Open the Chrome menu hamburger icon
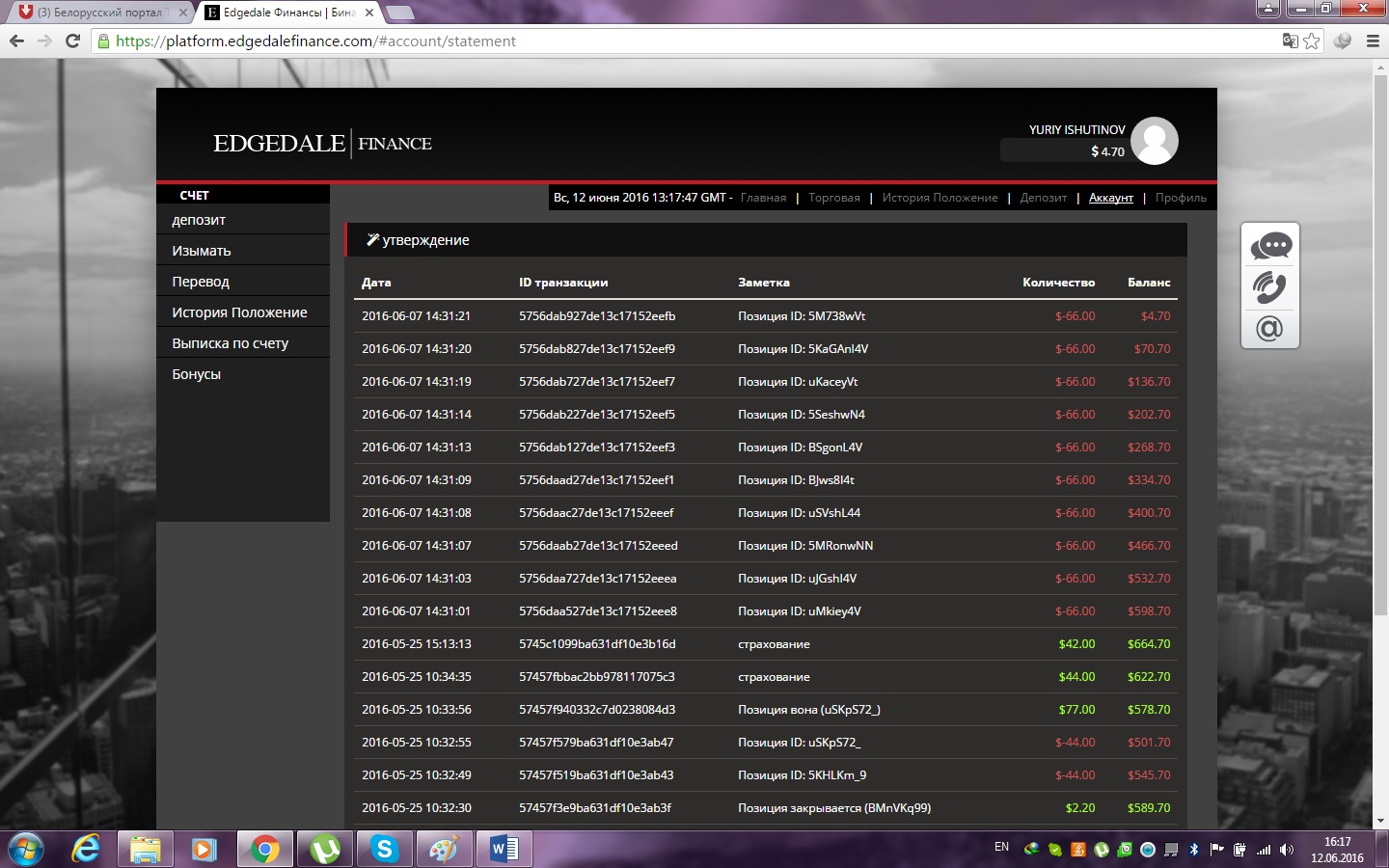 pos(1373,41)
